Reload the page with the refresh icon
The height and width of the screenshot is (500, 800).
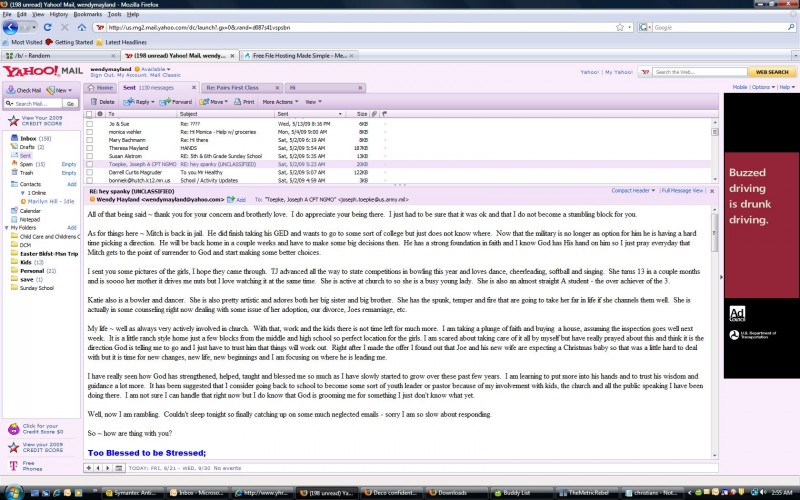click(47, 27)
